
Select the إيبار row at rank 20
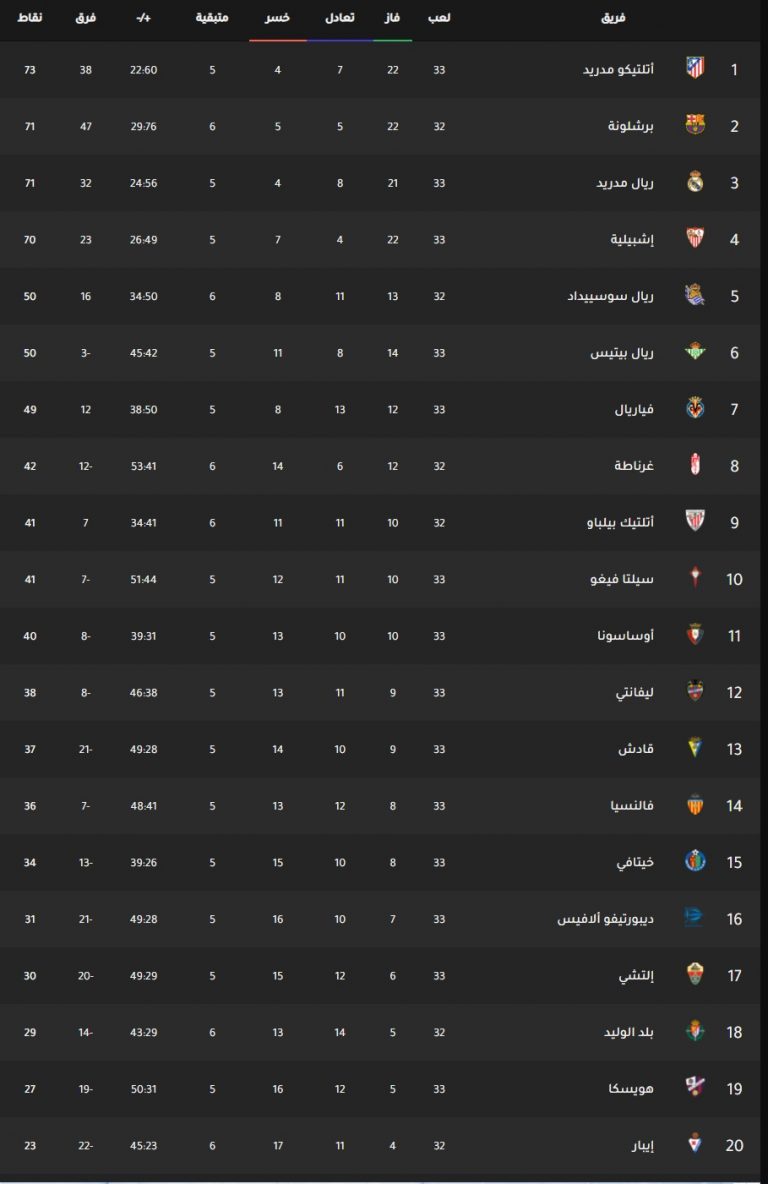[380, 1145]
